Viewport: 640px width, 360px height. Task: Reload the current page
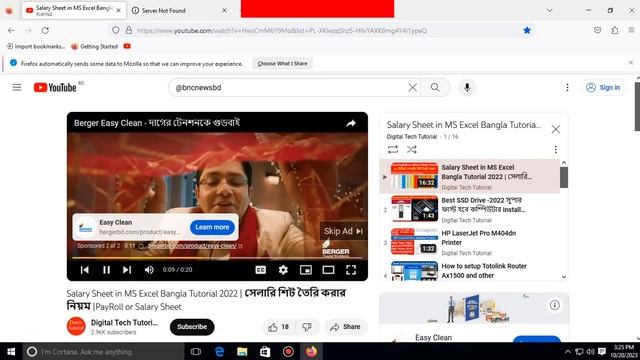pyautogui.click(x=45, y=30)
